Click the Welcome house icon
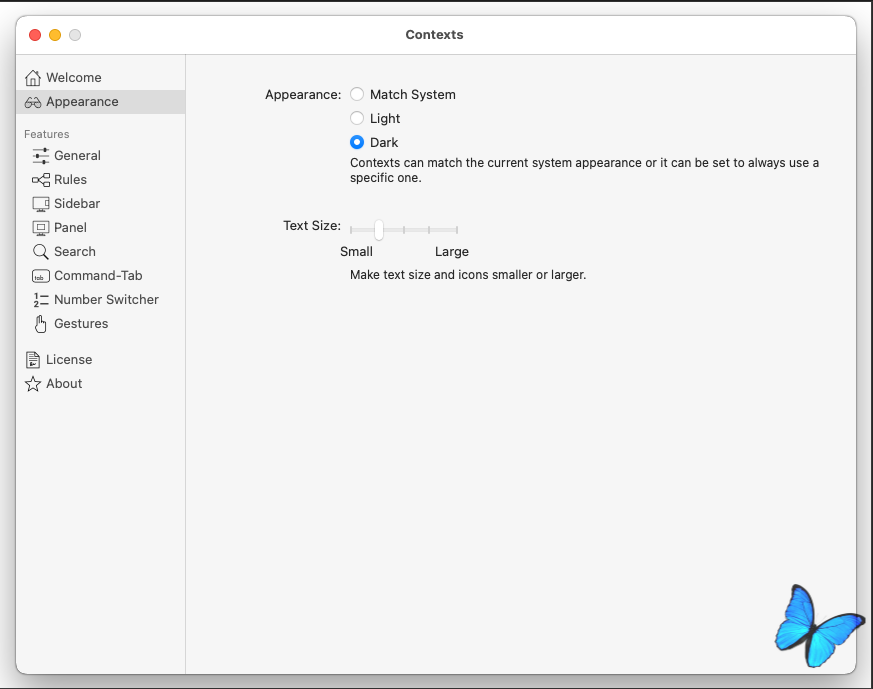The width and height of the screenshot is (873, 689). coord(33,78)
